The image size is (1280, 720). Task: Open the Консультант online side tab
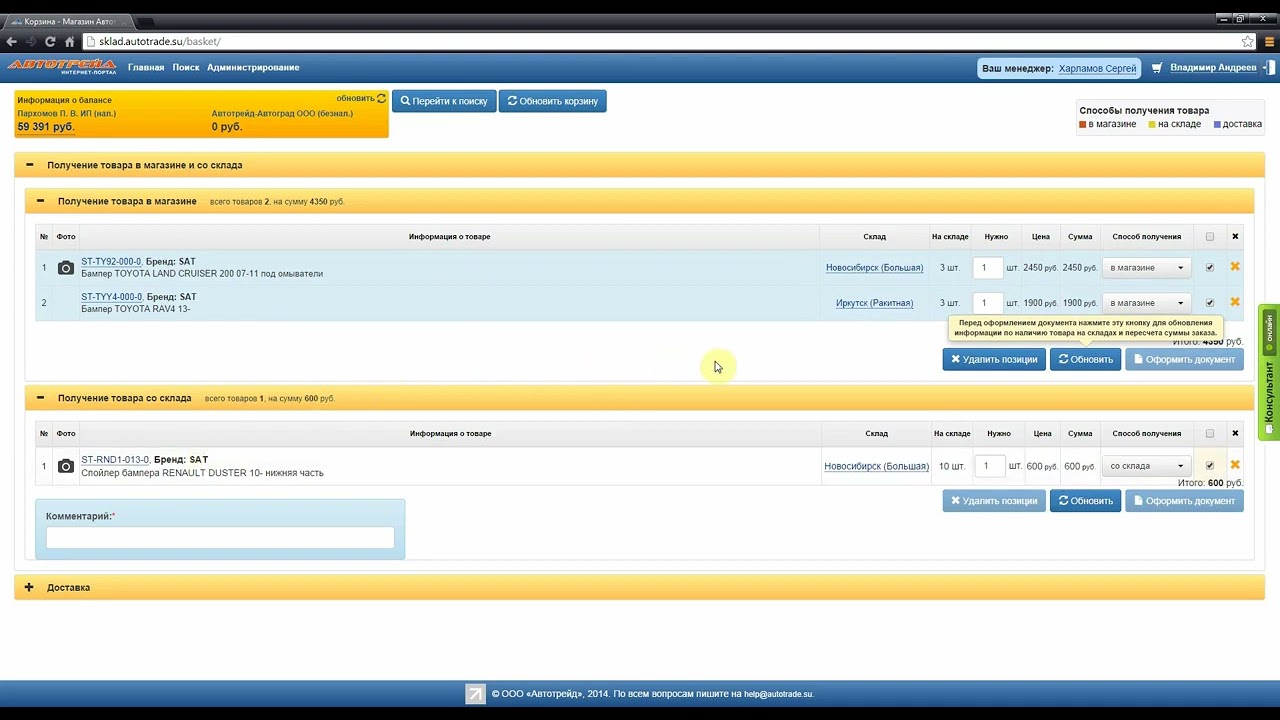pyautogui.click(x=1269, y=372)
